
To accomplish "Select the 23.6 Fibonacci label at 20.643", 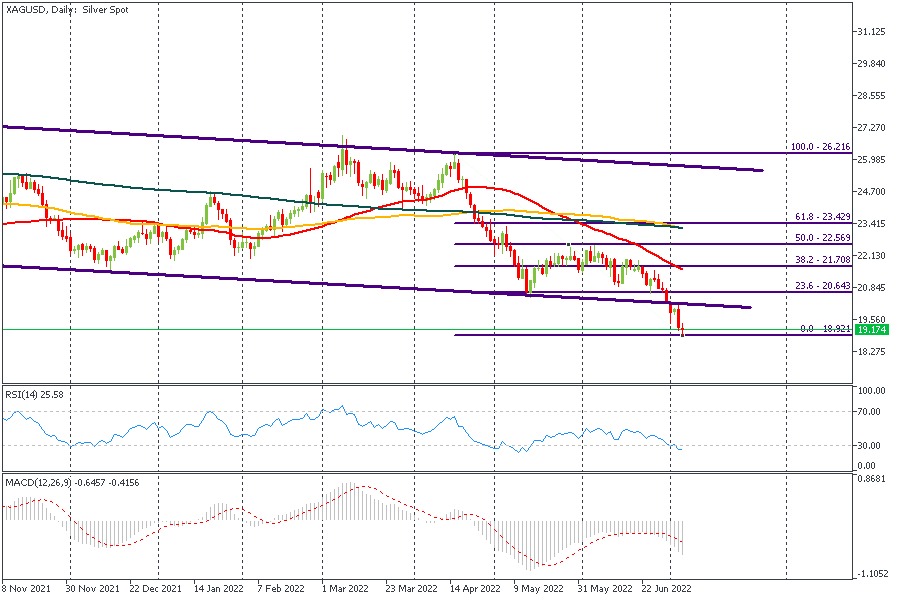I will point(821,286).
